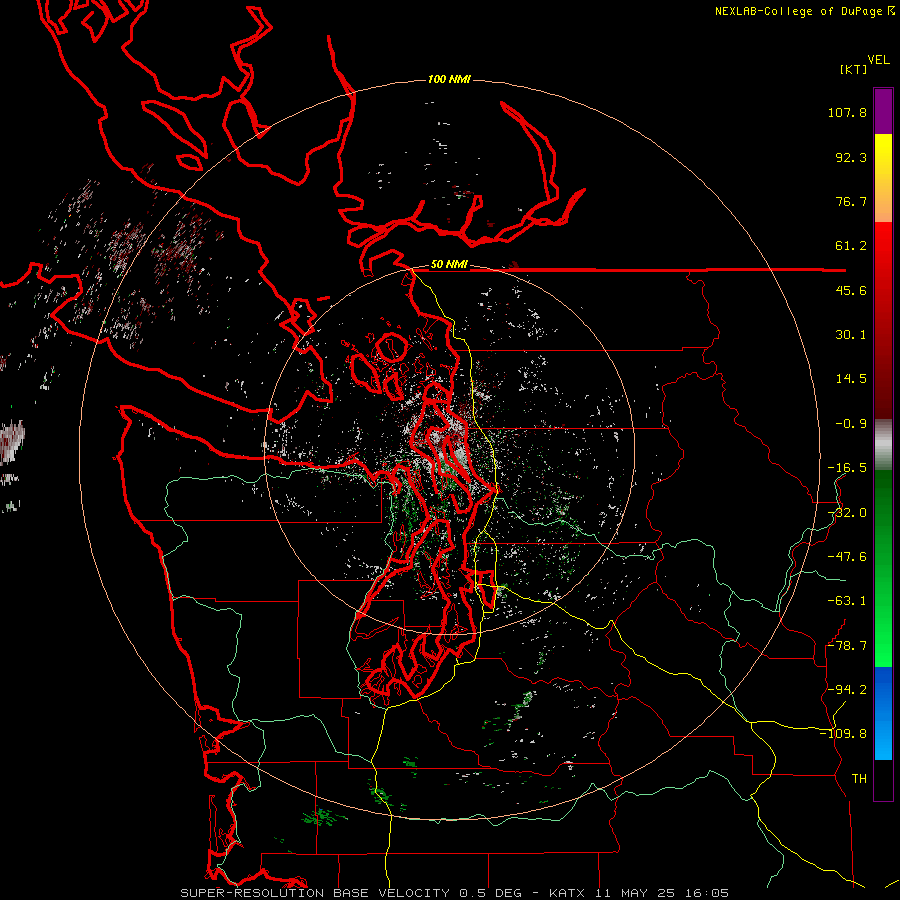900x900 pixels.
Task: Click the [KT] units label
Action: 854,69
